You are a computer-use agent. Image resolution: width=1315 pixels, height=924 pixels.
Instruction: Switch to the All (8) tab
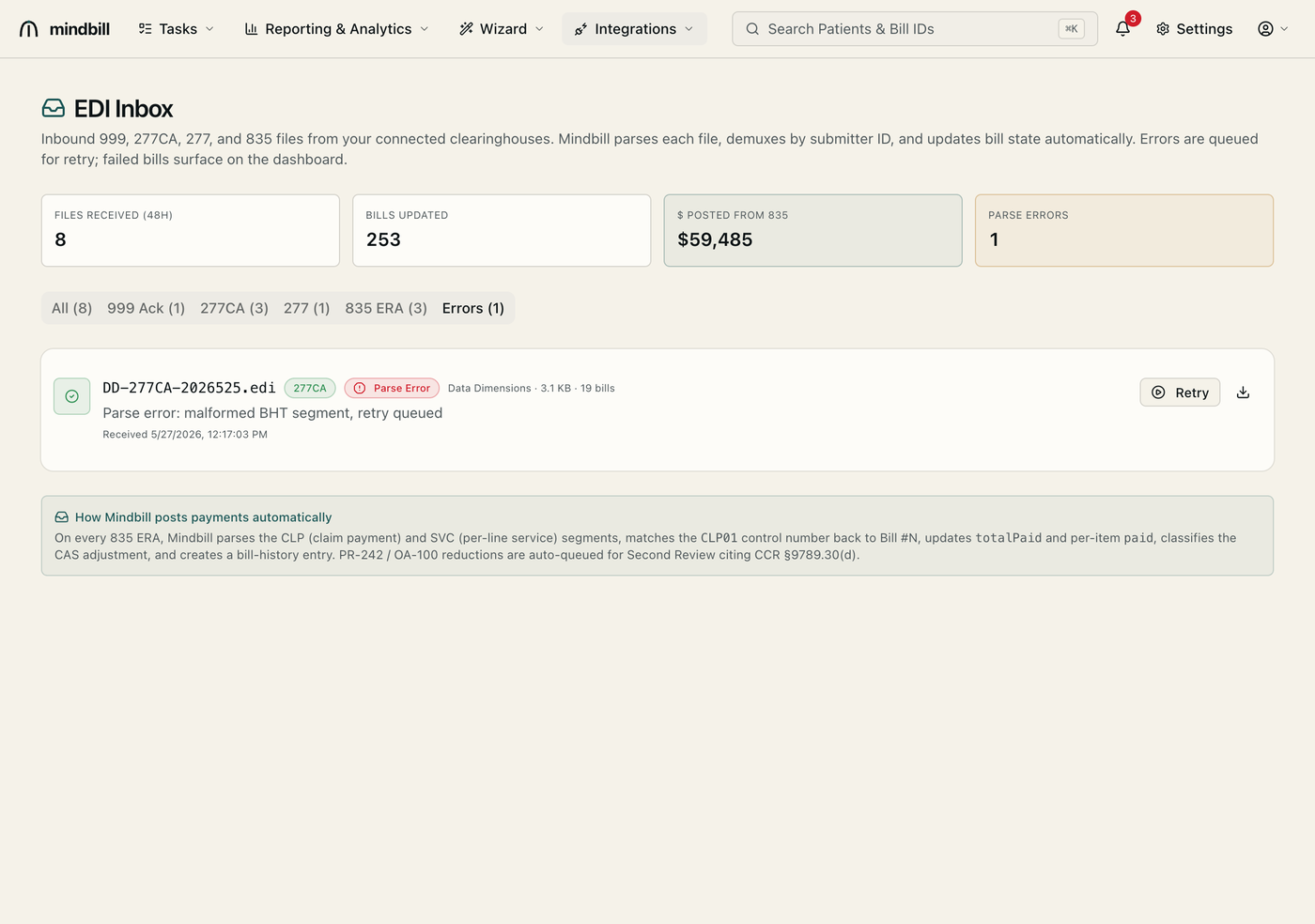(71, 308)
